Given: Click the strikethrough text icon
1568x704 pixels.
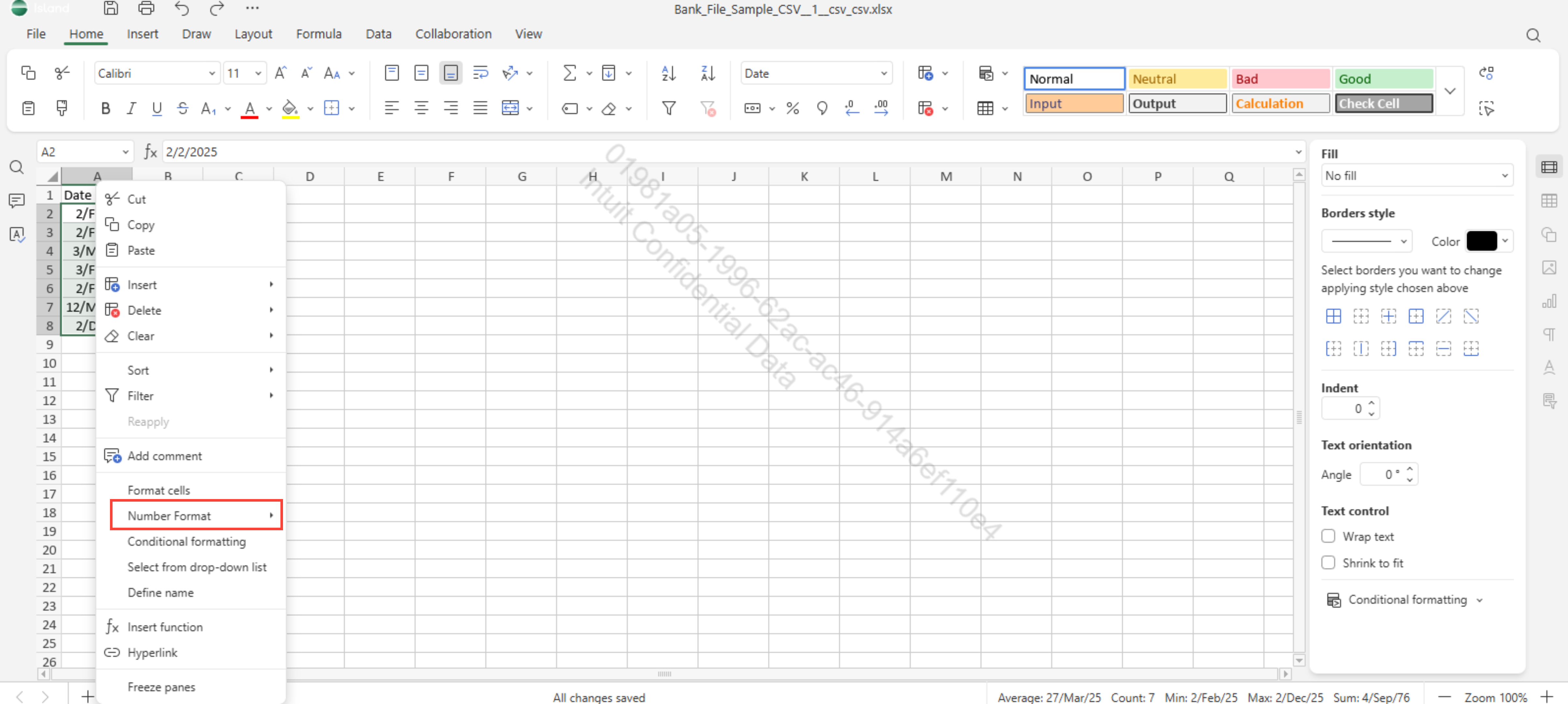Looking at the screenshot, I should [182, 108].
